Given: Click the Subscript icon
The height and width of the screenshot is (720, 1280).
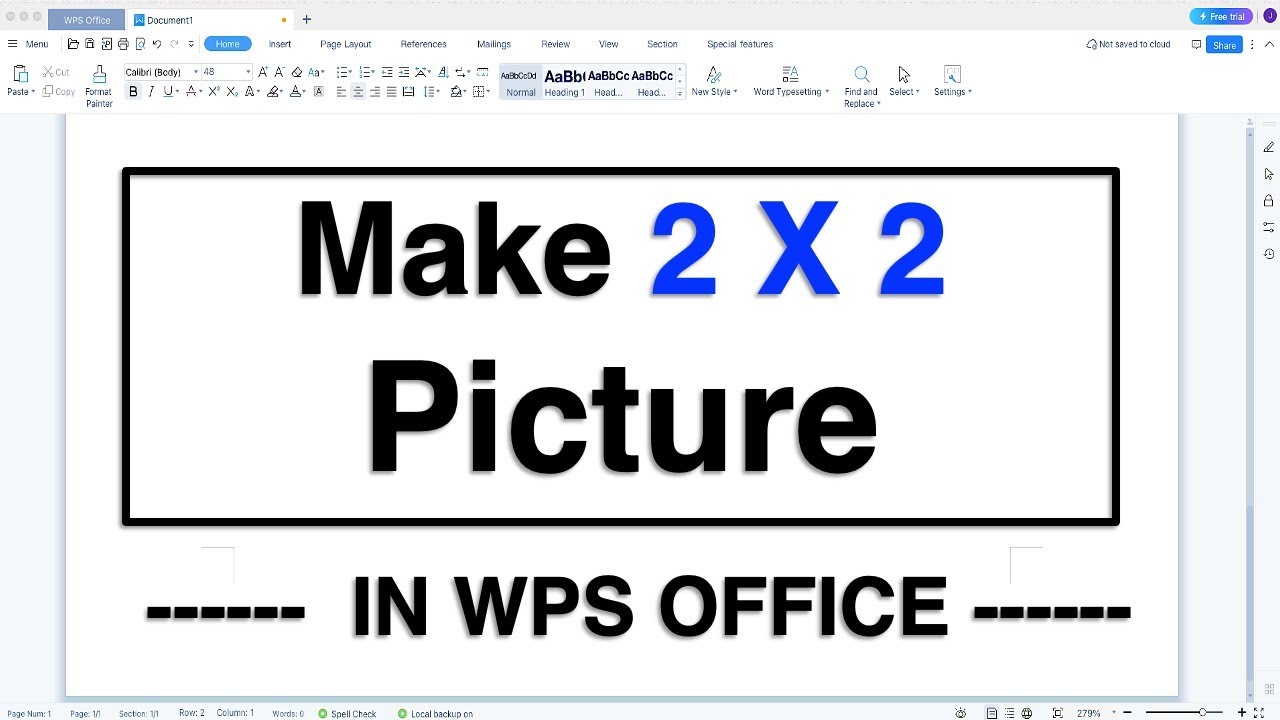Looking at the screenshot, I should pyautogui.click(x=232, y=91).
